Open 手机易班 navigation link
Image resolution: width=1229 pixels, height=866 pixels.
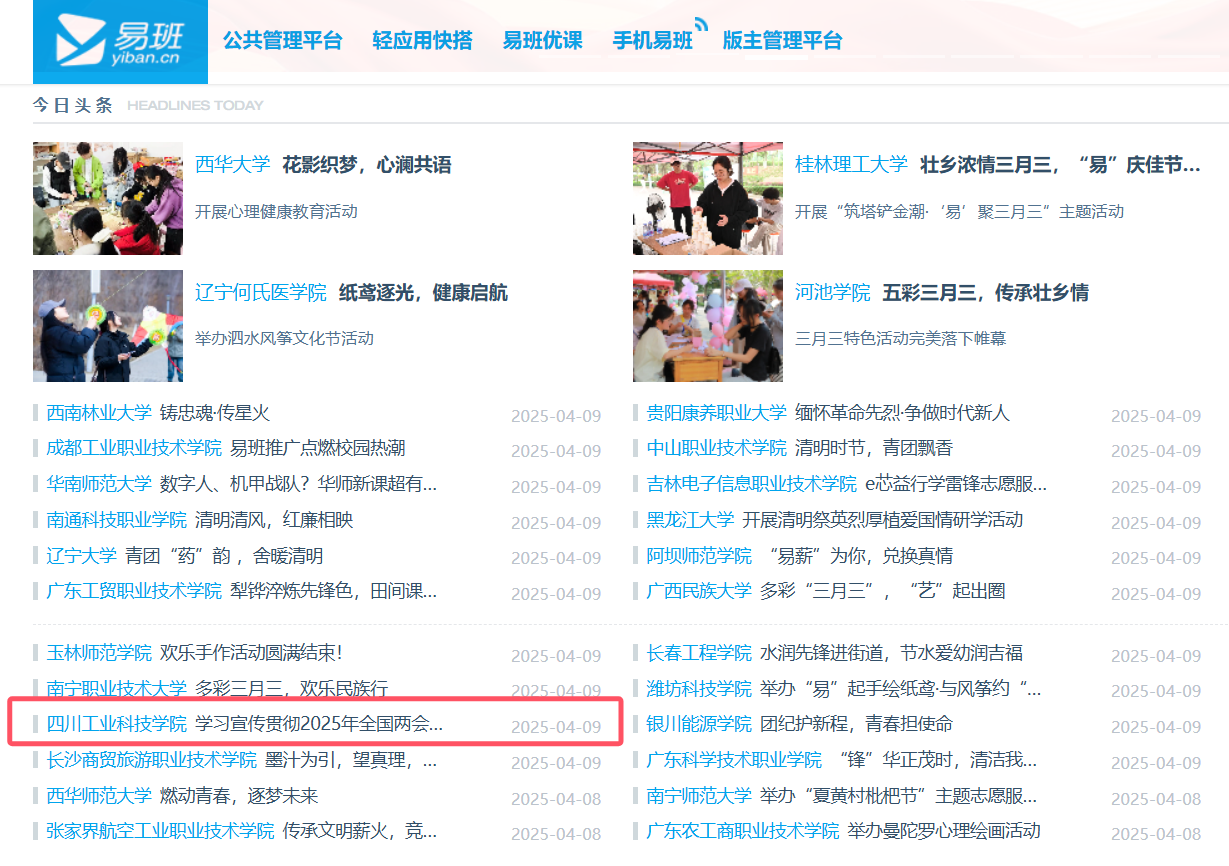point(652,41)
